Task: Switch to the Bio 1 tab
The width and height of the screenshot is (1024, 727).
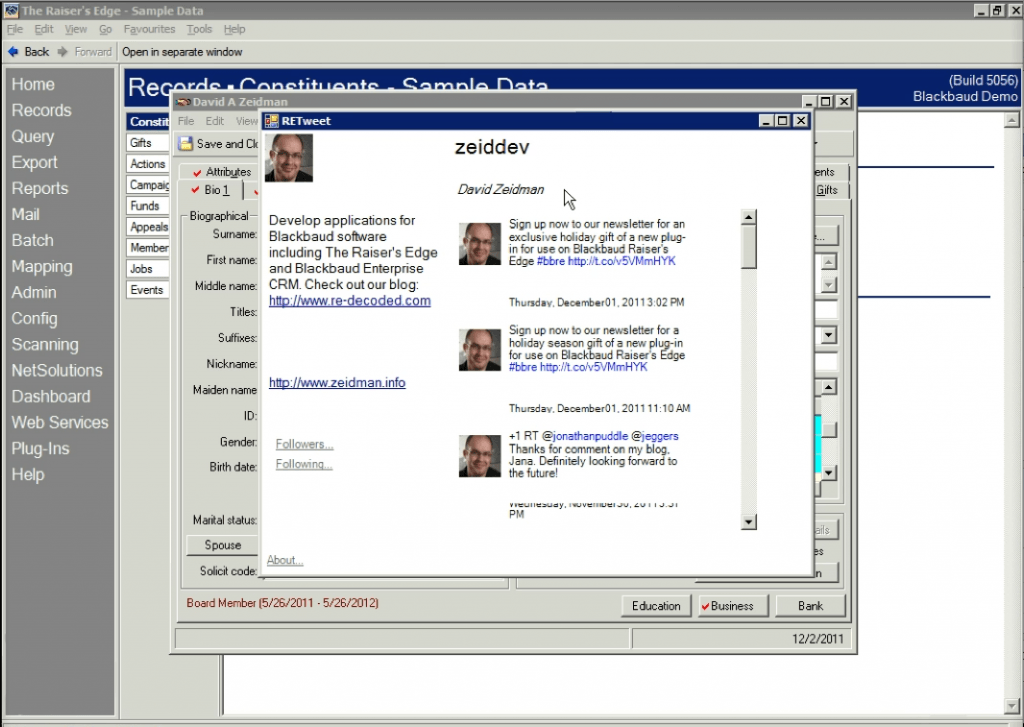Action: click(x=211, y=190)
